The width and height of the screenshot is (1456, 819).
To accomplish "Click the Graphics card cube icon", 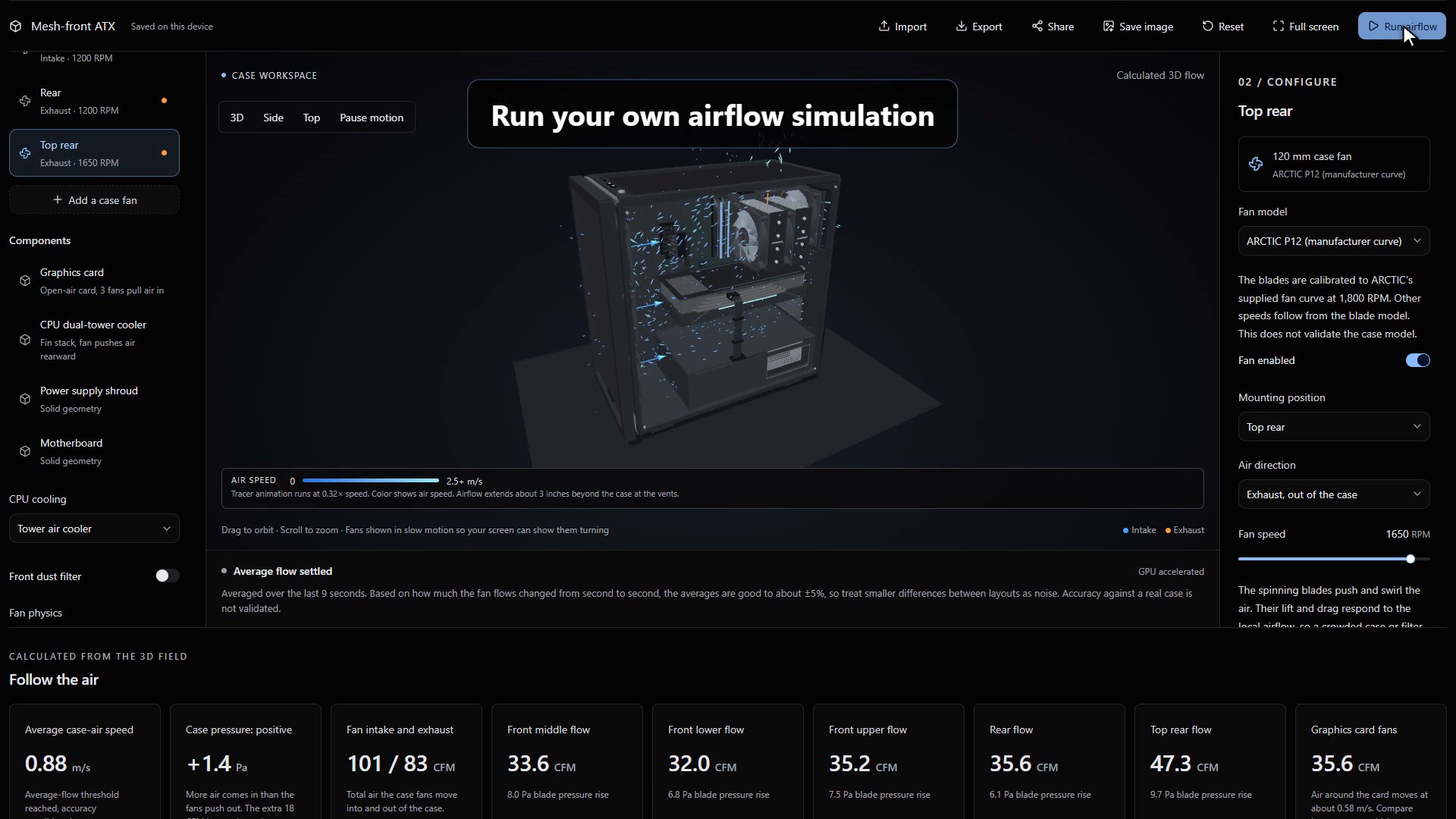I will (x=25, y=281).
